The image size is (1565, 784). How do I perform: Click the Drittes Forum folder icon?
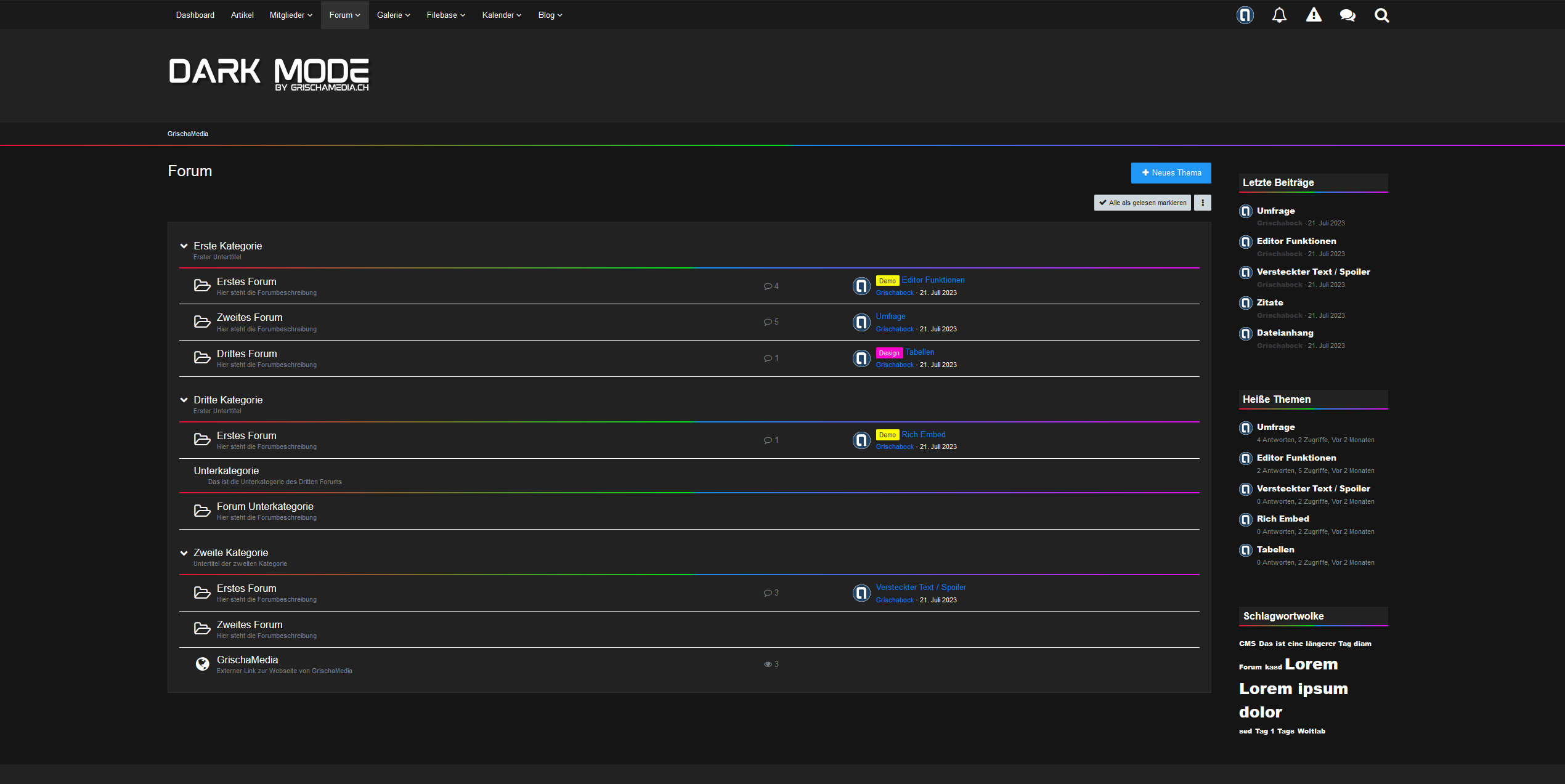(202, 358)
